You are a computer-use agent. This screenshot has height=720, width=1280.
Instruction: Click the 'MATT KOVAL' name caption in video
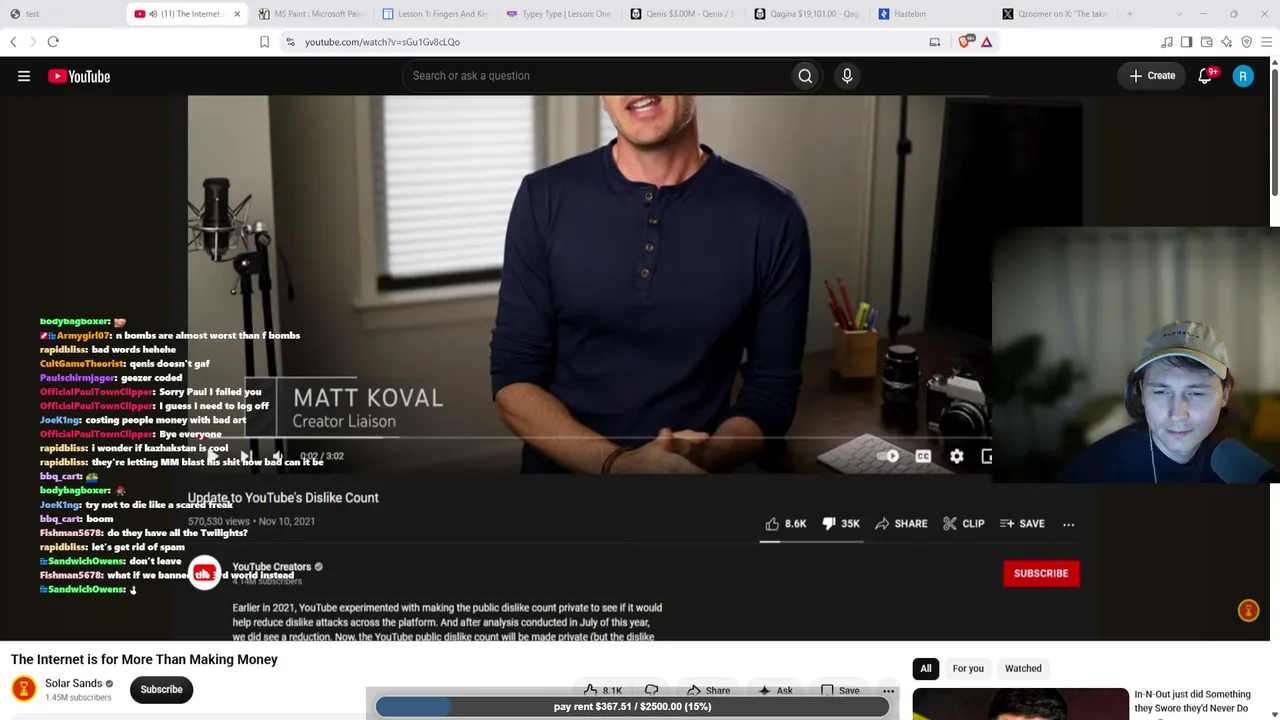click(368, 398)
